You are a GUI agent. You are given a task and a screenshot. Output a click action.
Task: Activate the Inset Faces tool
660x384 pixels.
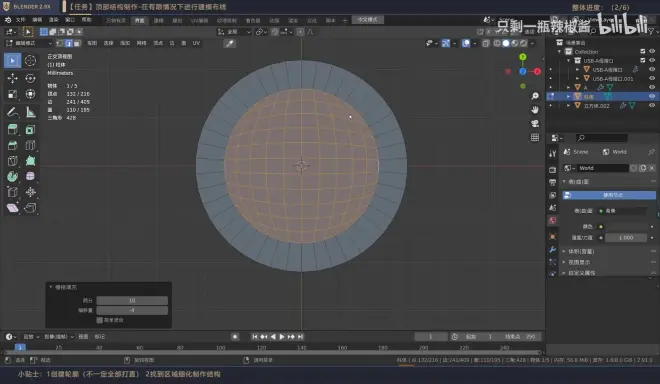[x=30, y=130]
